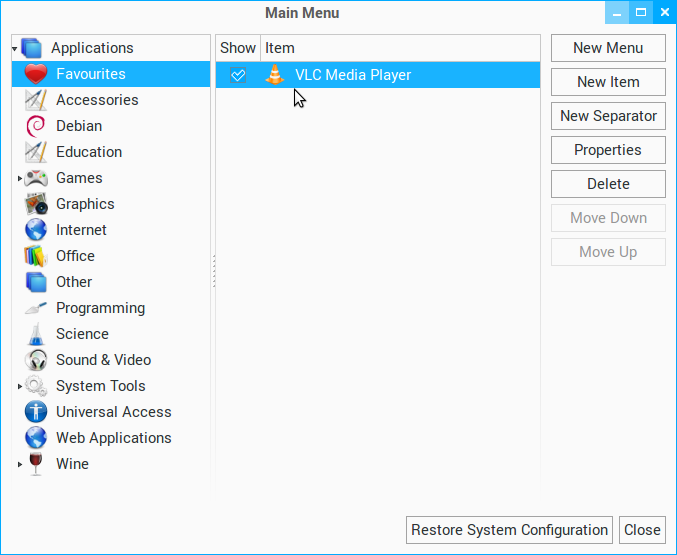The width and height of the screenshot is (677, 555).
Task: Expand the Games category arrow
Action: click(x=19, y=178)
